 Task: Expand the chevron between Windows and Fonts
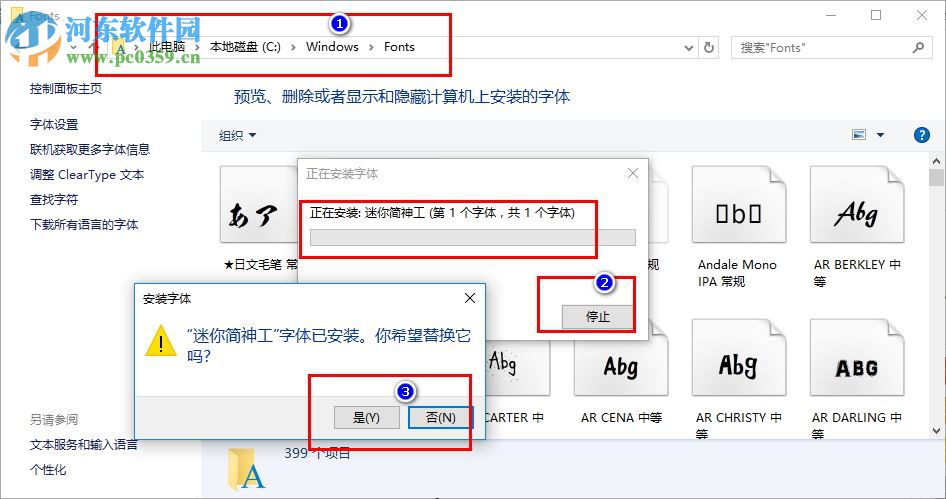click(x=371, y=47)
